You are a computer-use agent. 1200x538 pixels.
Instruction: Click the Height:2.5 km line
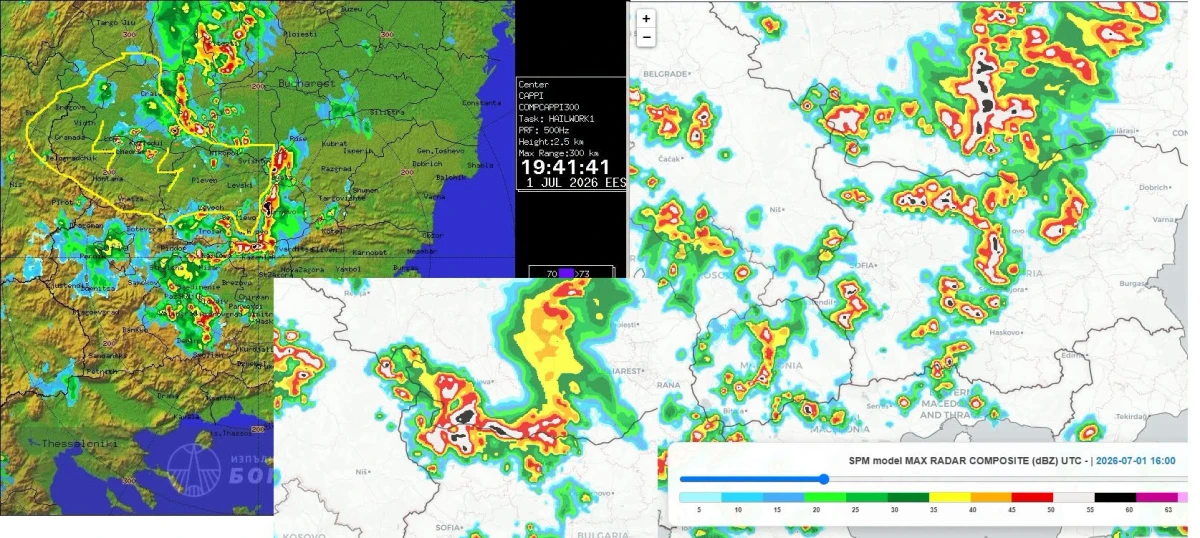tap(551, 140)
